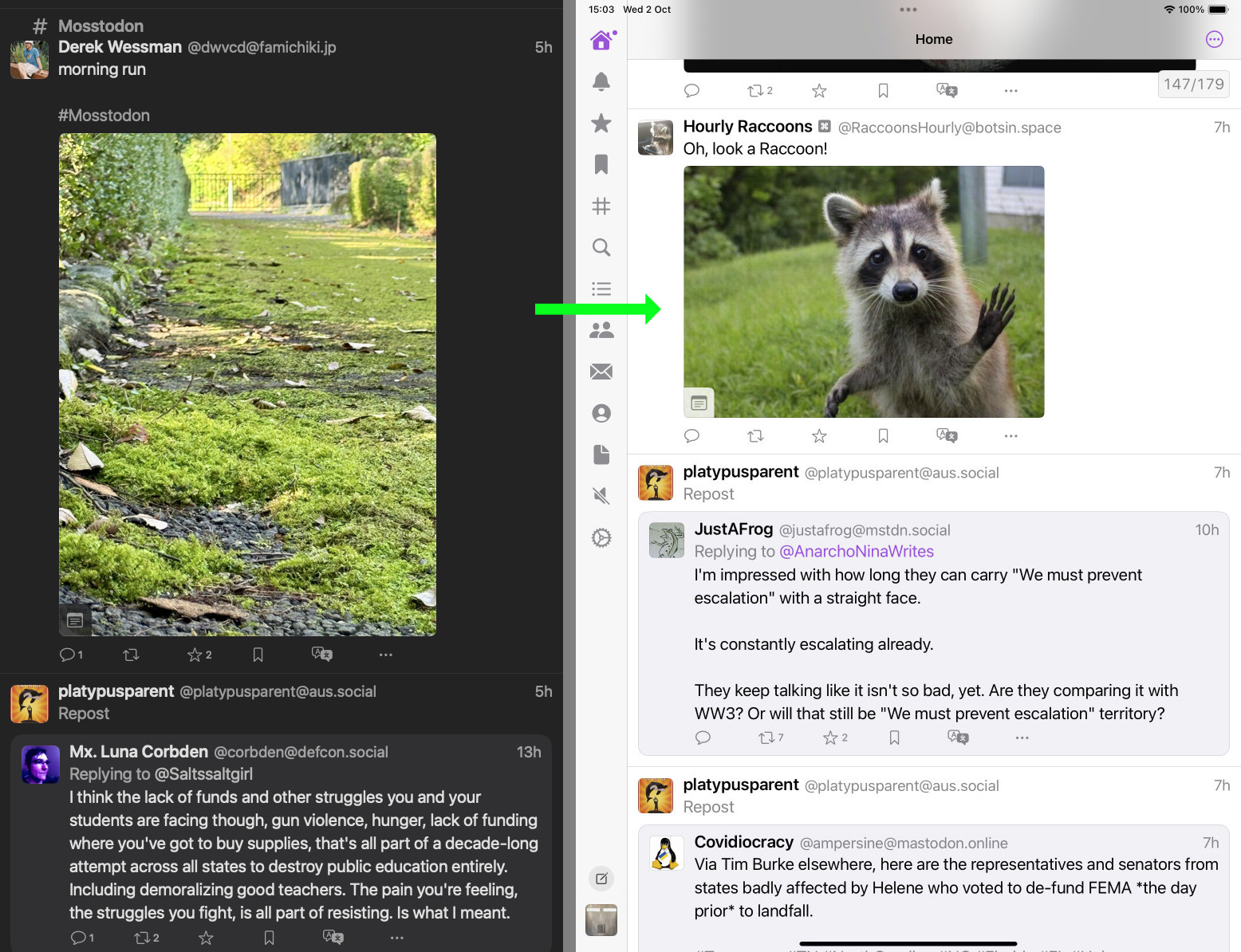Translate the Hourly Raccoons post
This screenshot has width=1241, height=952.
coord(947,435)
